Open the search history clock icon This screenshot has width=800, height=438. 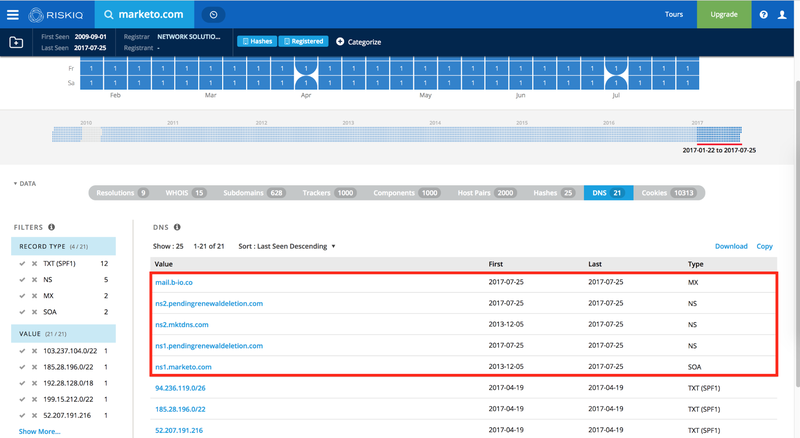[213, 15]
